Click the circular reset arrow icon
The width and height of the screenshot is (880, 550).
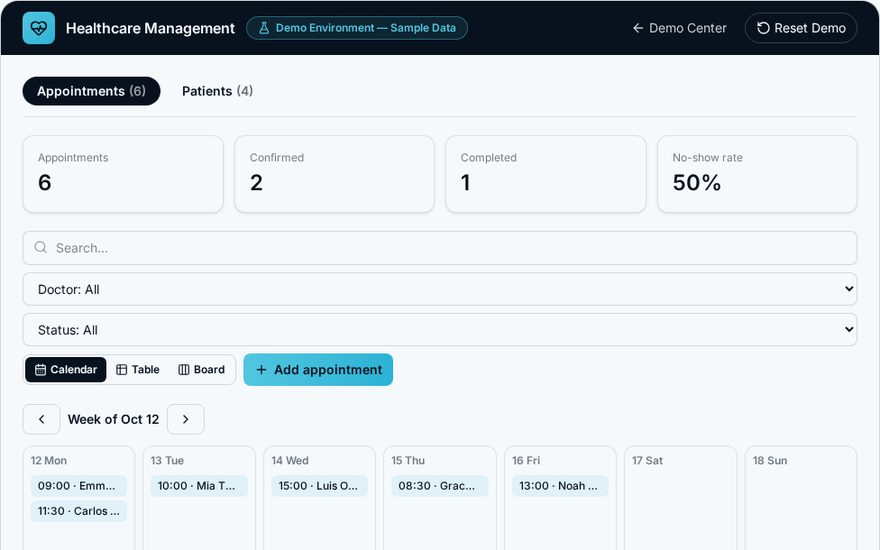tap(763, 28)
